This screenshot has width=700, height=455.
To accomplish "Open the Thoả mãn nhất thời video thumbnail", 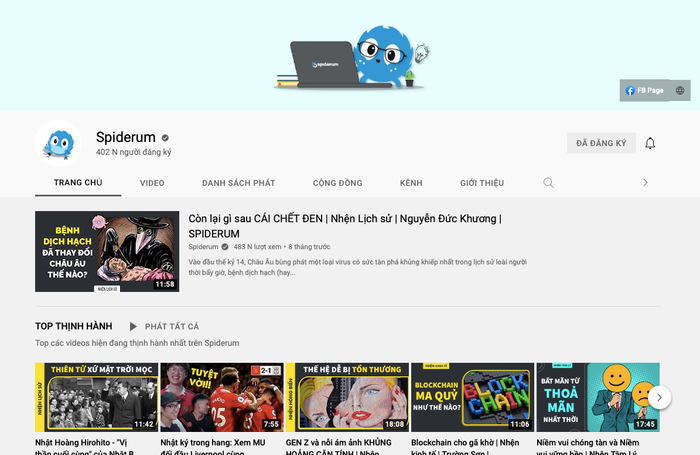I will click(598, 397).
